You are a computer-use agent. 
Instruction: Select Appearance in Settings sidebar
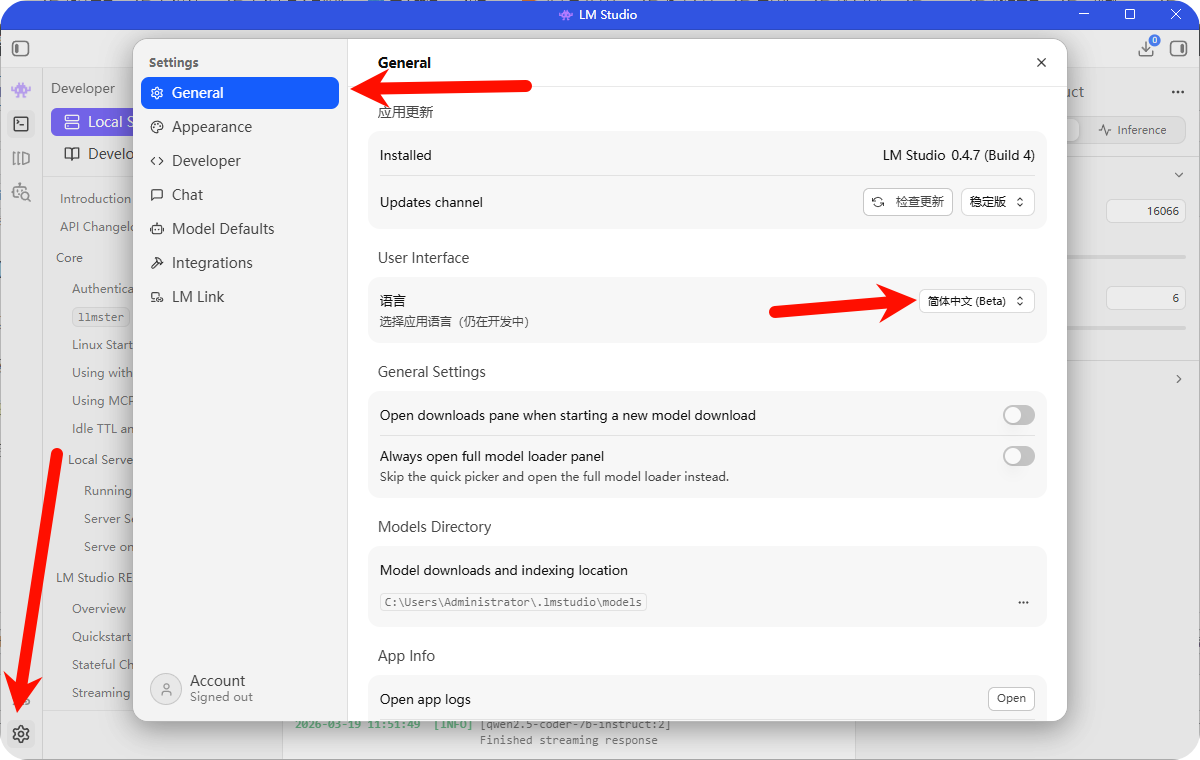point(211,127)
